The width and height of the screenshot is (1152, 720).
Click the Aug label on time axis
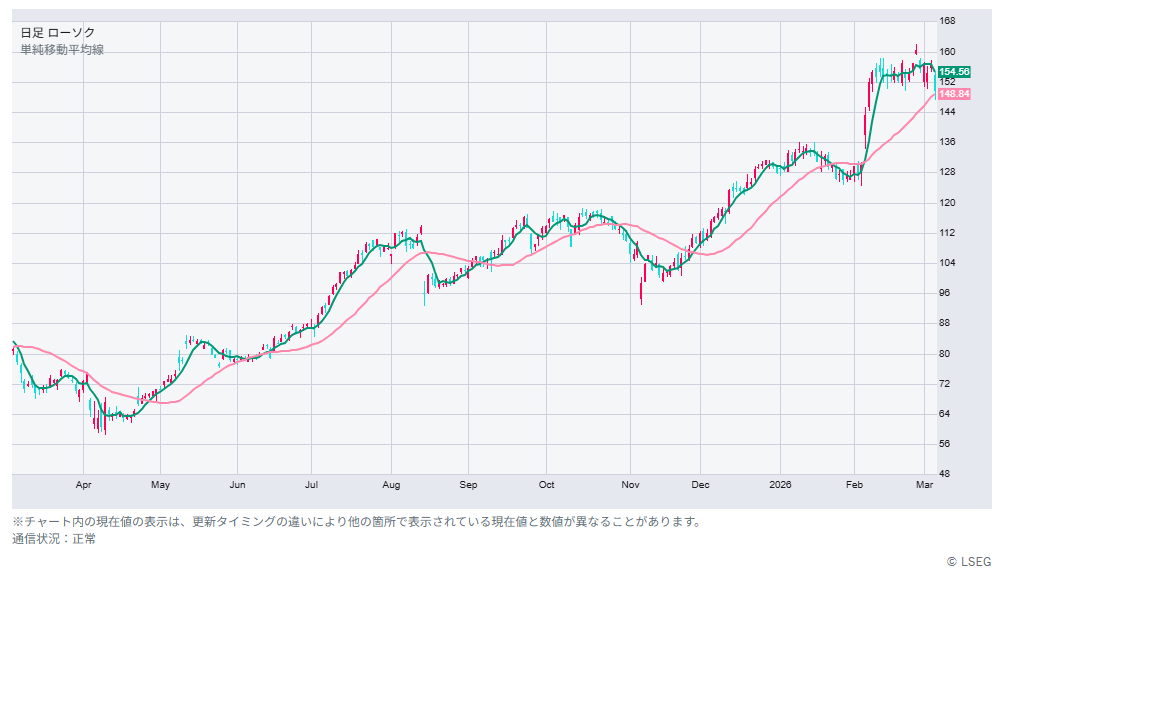tap(391, 485)
